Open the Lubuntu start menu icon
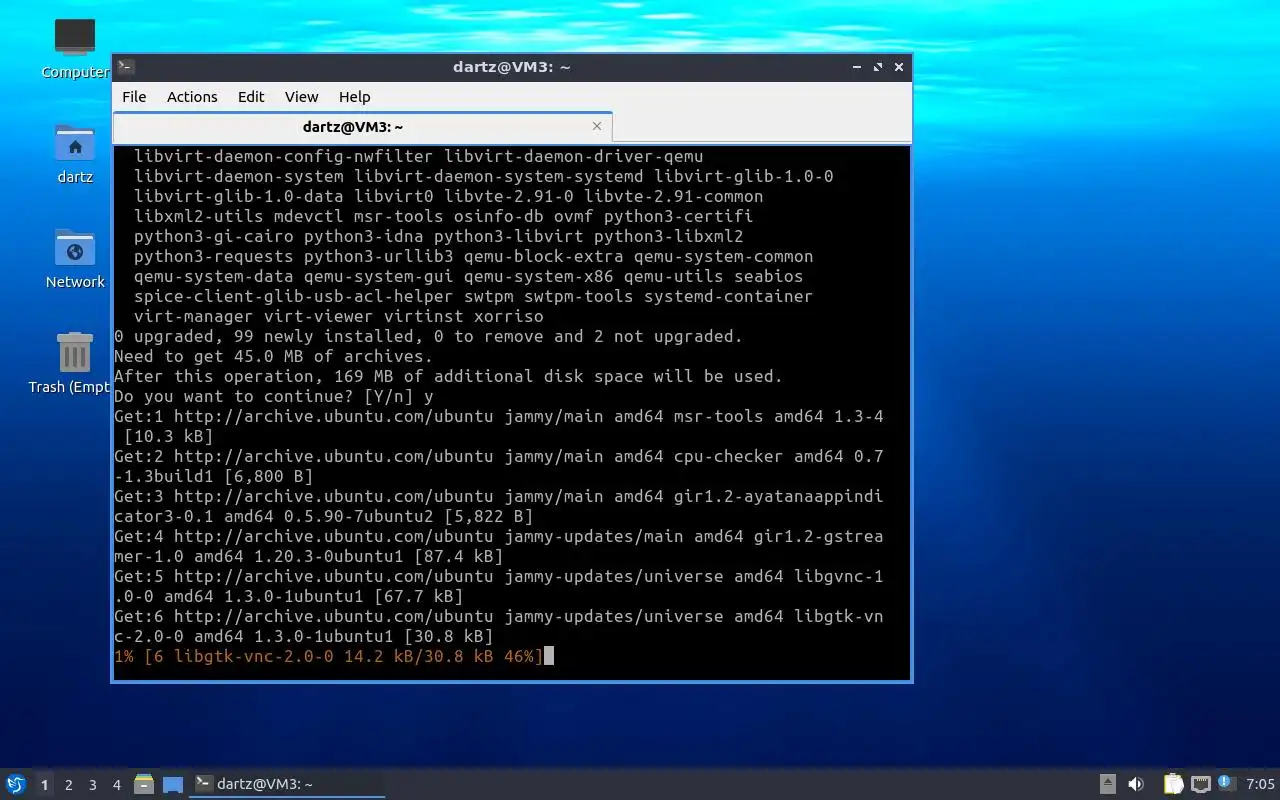Image resolution: width=1280 pixels, height=800 pixels. click(x=15, y=784)
